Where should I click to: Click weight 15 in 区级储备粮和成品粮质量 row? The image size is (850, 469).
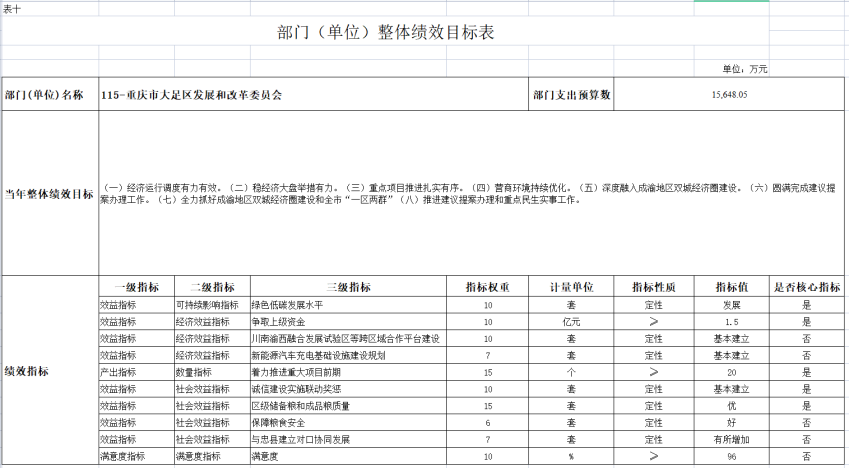pyautogui.click(x=488, y=406)
